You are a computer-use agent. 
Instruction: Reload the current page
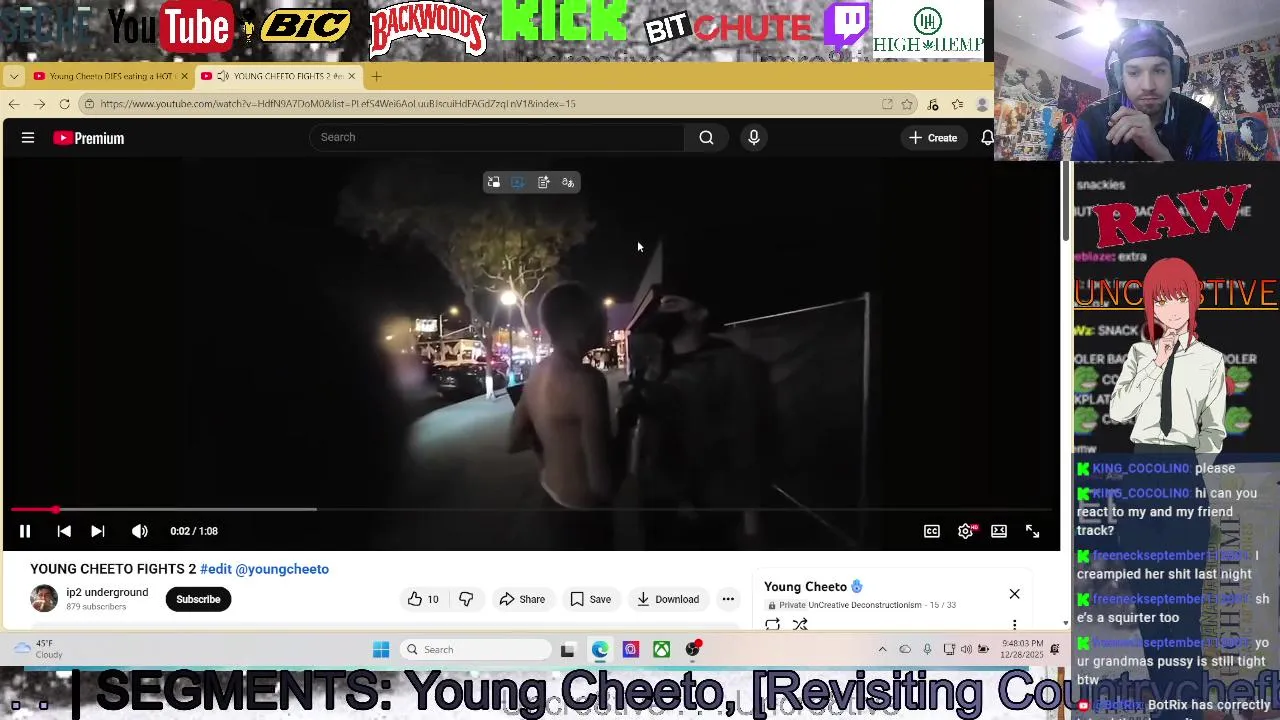click(64, 104)
